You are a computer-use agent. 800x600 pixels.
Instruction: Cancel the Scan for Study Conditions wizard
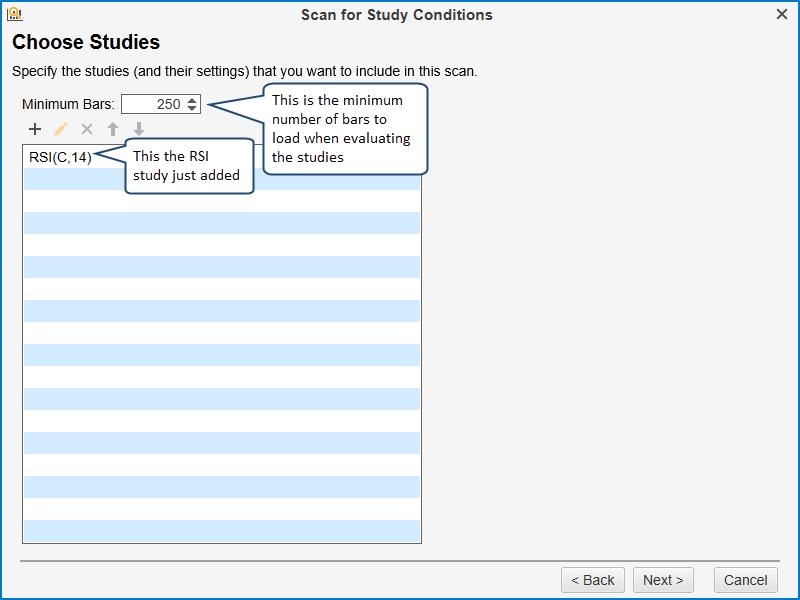click(746, 580)
